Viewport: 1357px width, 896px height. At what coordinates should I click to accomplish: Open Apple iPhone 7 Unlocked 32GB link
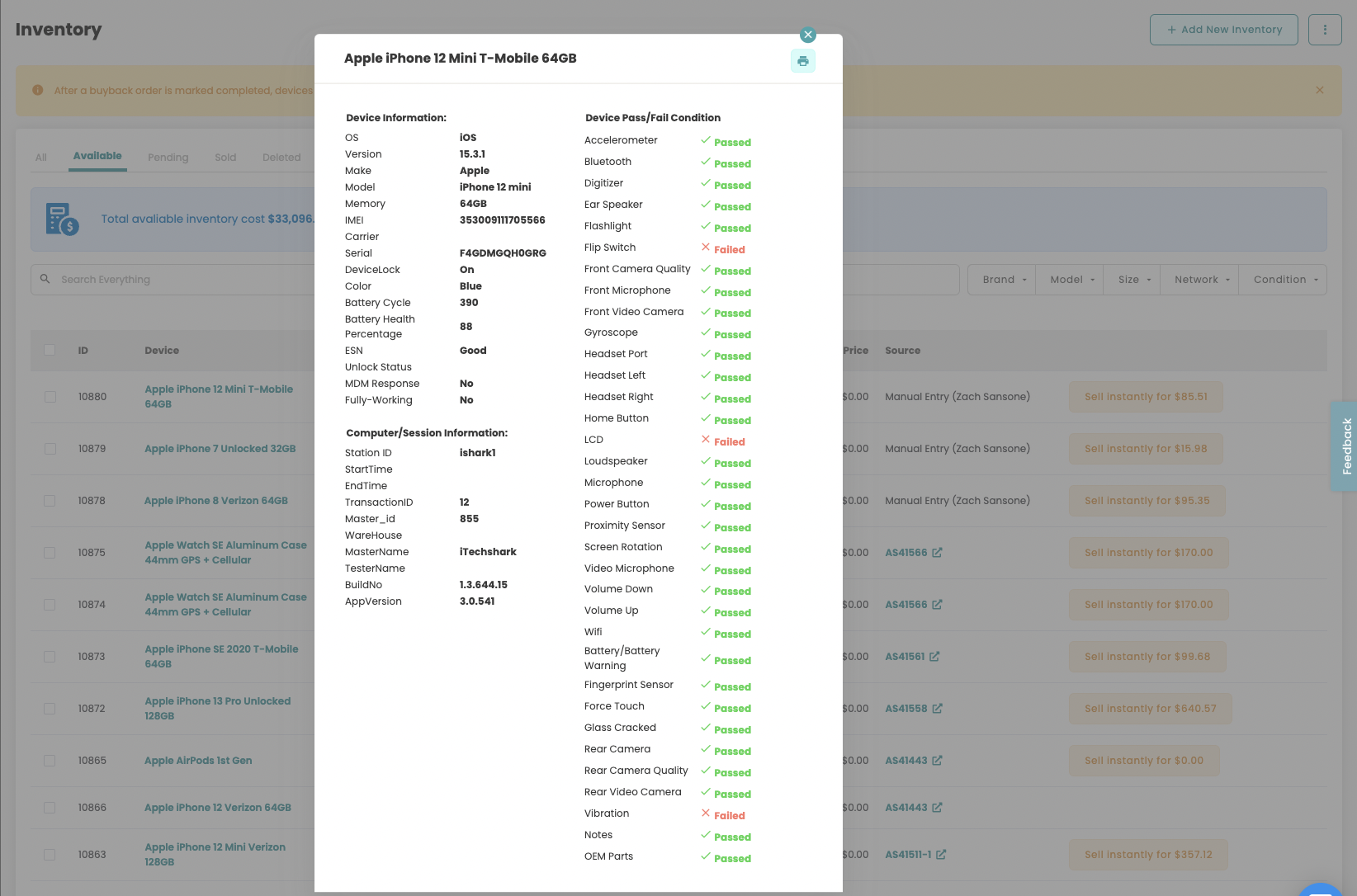[220, 449]
